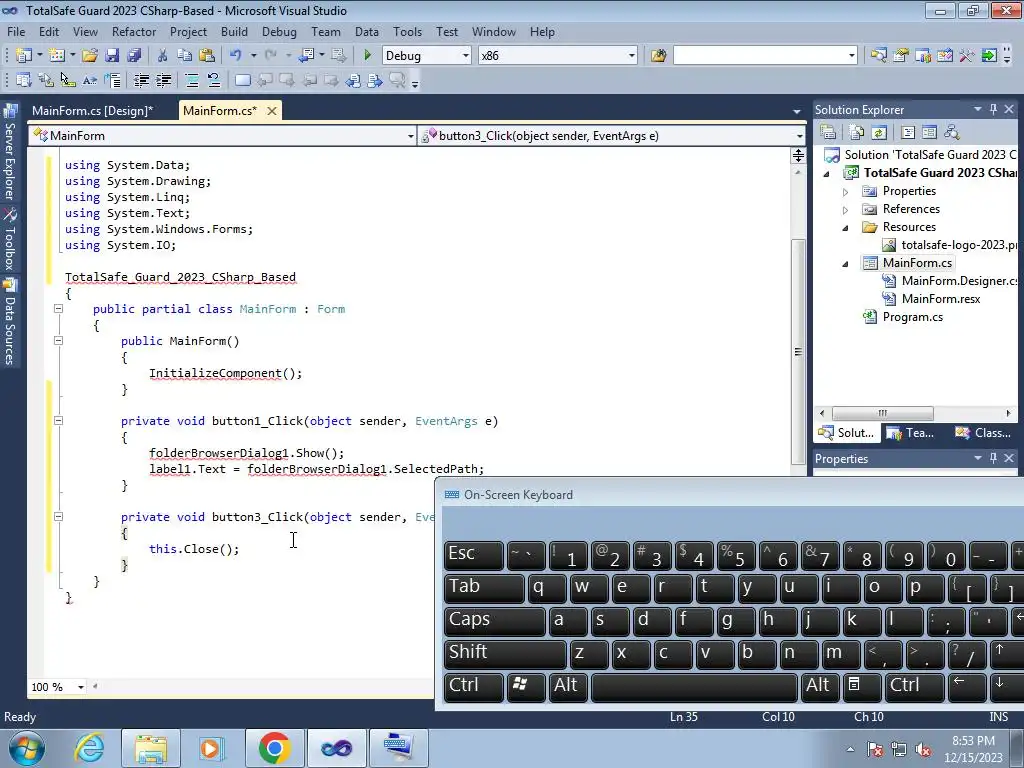
Task: Click Tab key on On-Screen Keyboard
Action: tap(484, 588)
